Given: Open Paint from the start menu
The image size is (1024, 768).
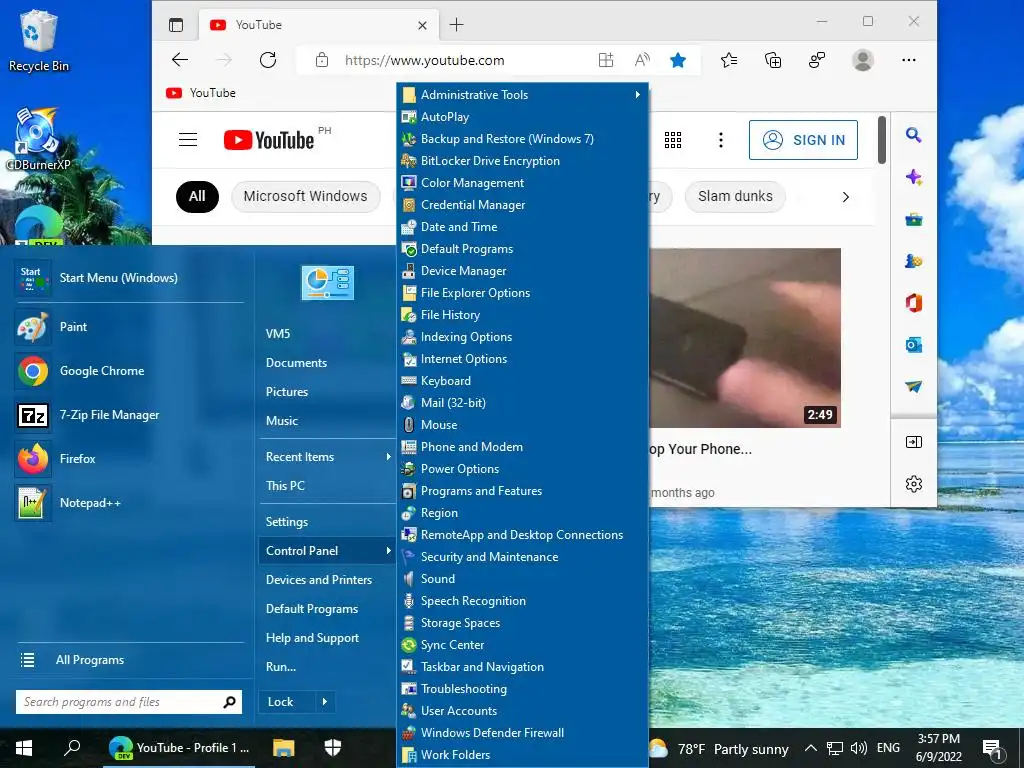Looking at the screenshot, I should point(129,327).
